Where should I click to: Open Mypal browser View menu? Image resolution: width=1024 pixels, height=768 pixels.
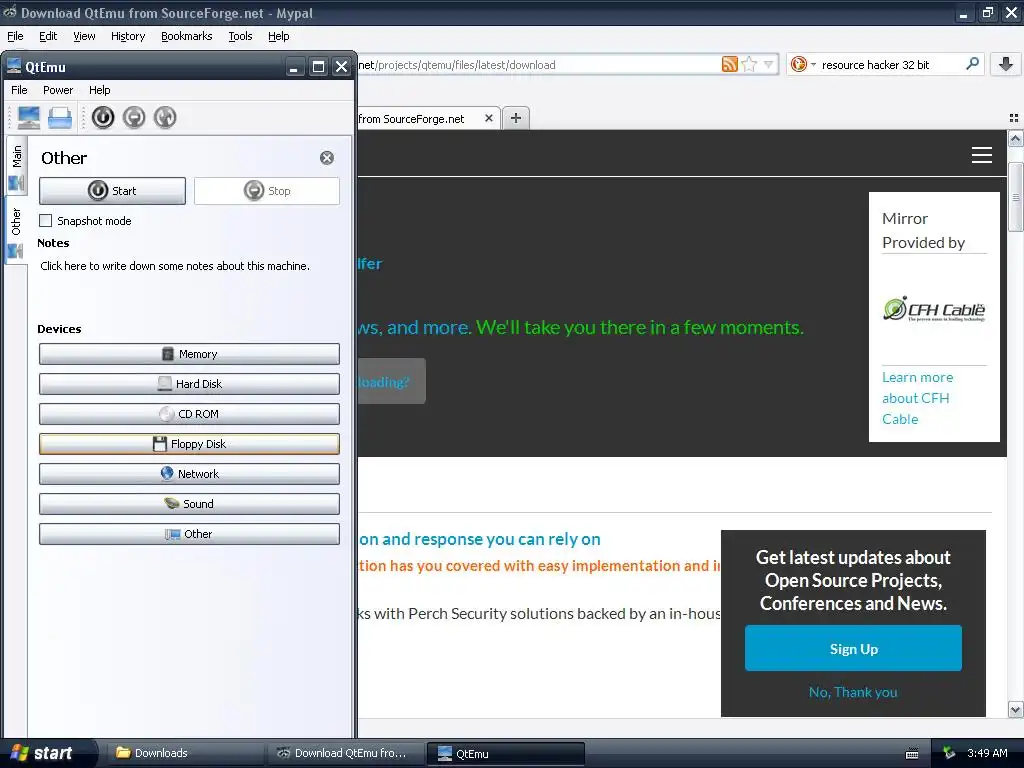click(x=84, y=36)
